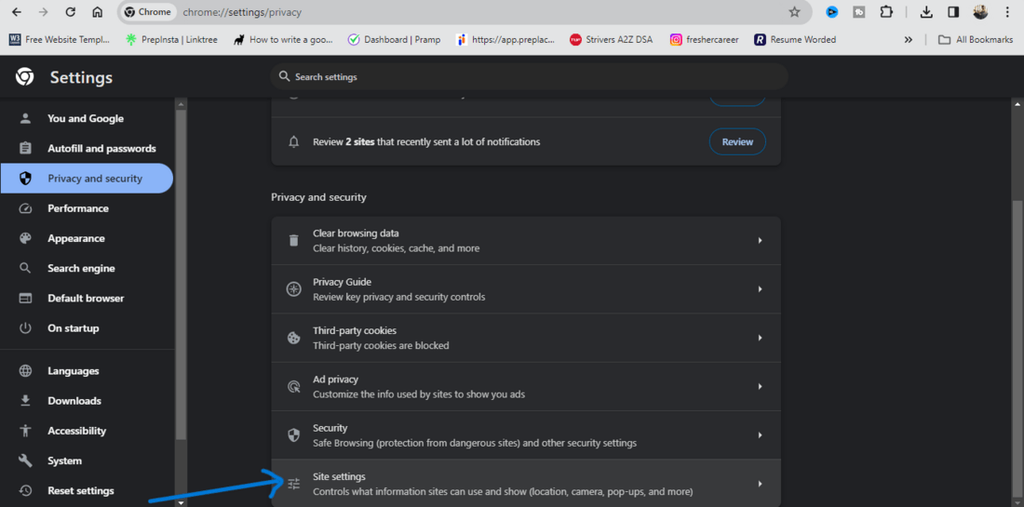Click the sliders icon for Site settings
Screen dimensions: 1024x507
[x=294, y=484]
